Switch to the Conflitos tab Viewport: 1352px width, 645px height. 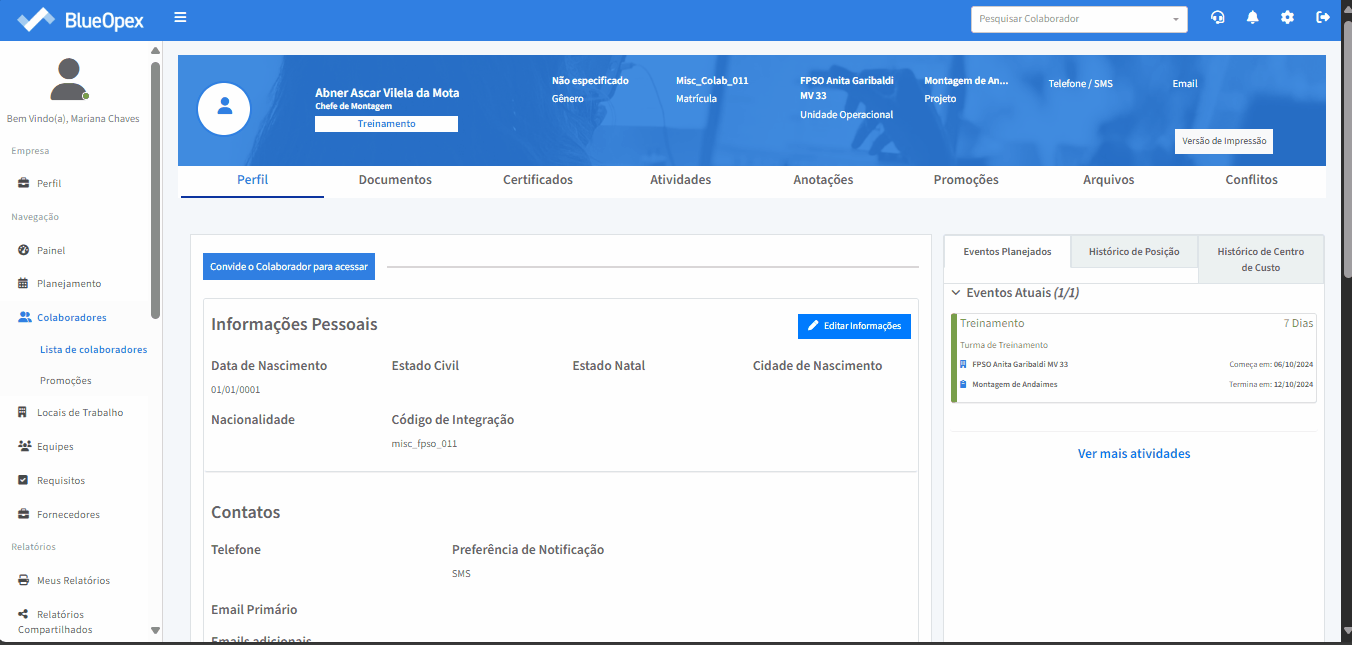[1252, 180]
